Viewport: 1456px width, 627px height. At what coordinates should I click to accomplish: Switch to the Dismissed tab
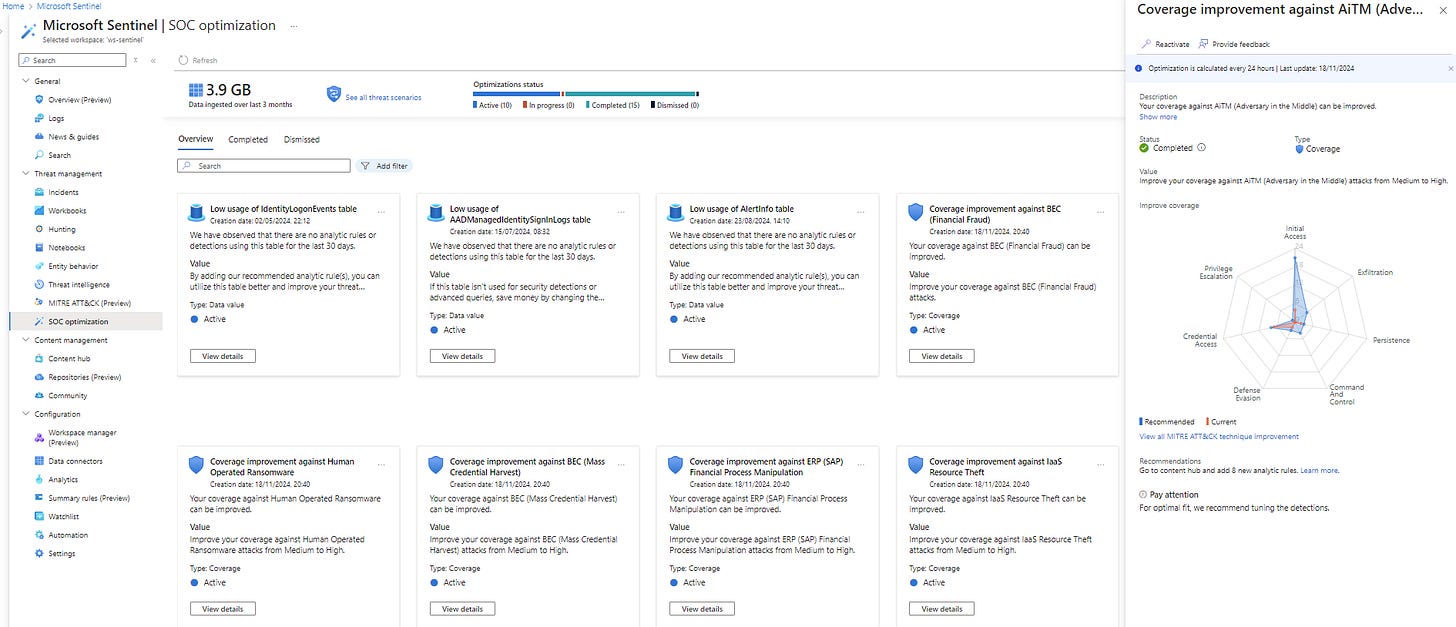tap(302, 140)
